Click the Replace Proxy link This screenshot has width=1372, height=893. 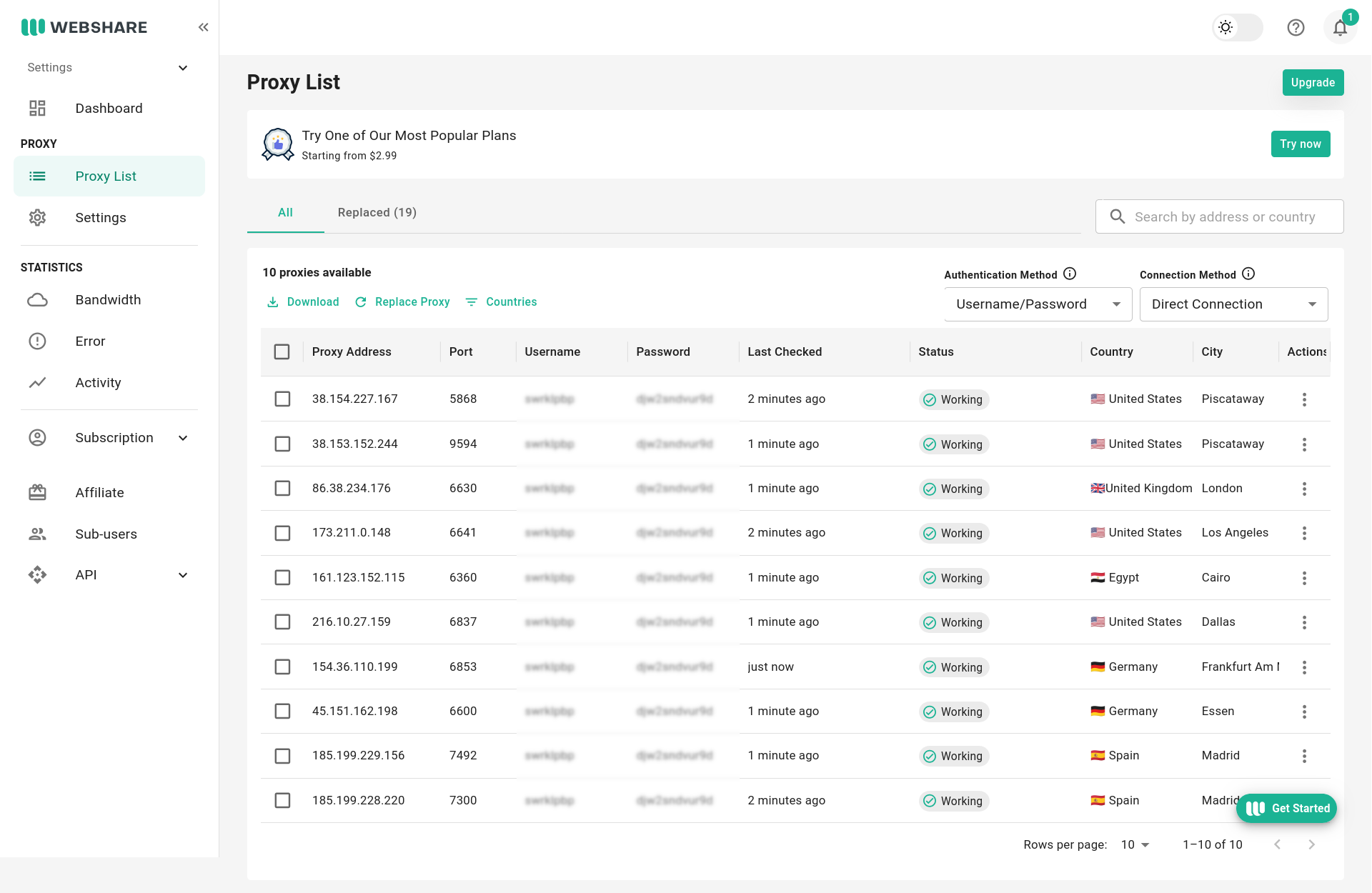403,302
